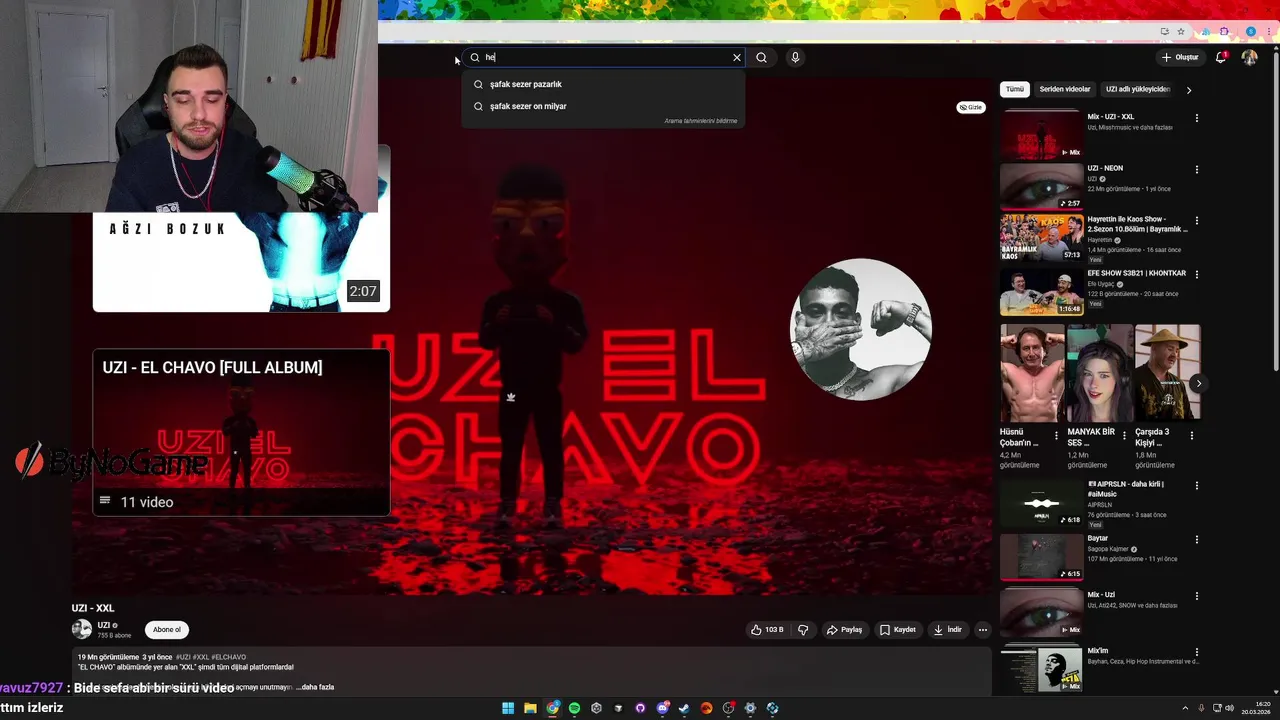Open the Windows Start menu
The image size is (1280, 720).
point(508,708)
